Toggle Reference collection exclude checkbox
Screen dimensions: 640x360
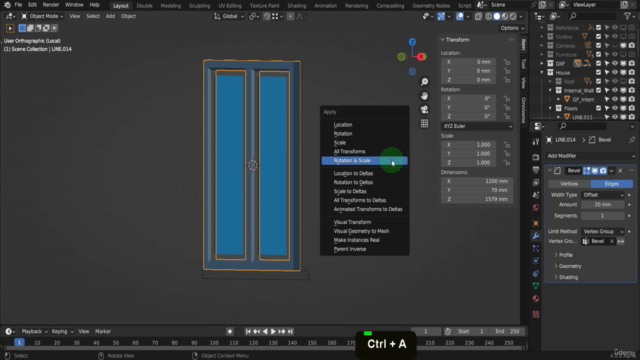tap(598, 28)
